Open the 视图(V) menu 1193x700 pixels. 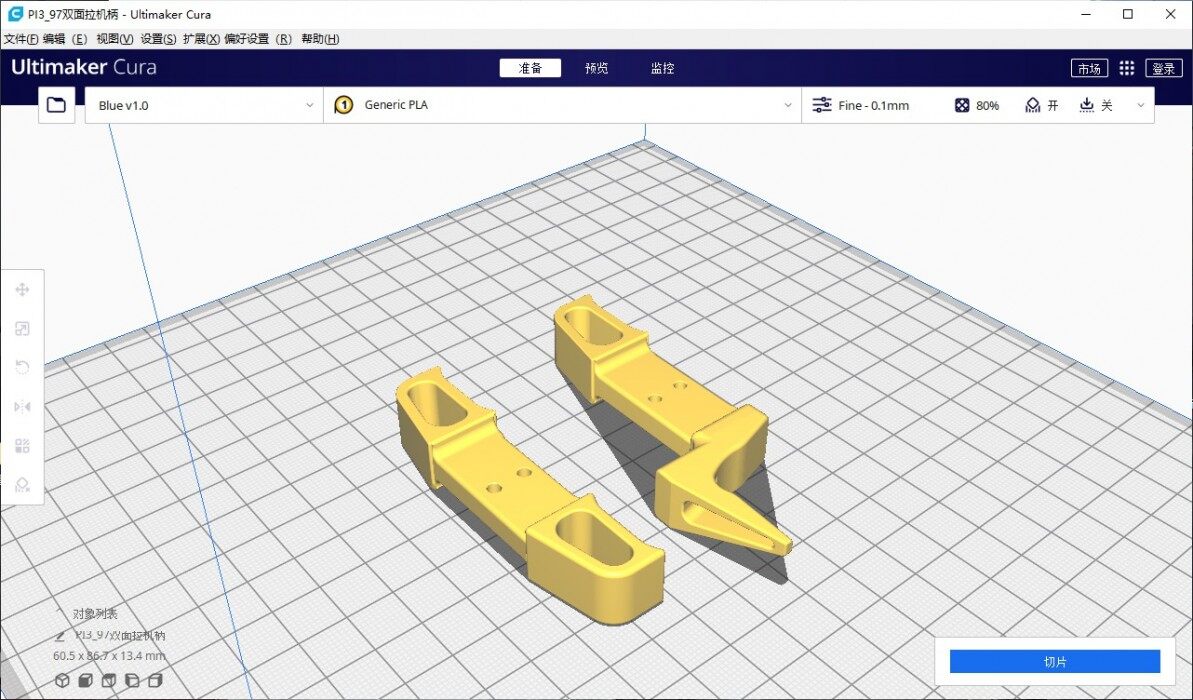coord(115,39)
